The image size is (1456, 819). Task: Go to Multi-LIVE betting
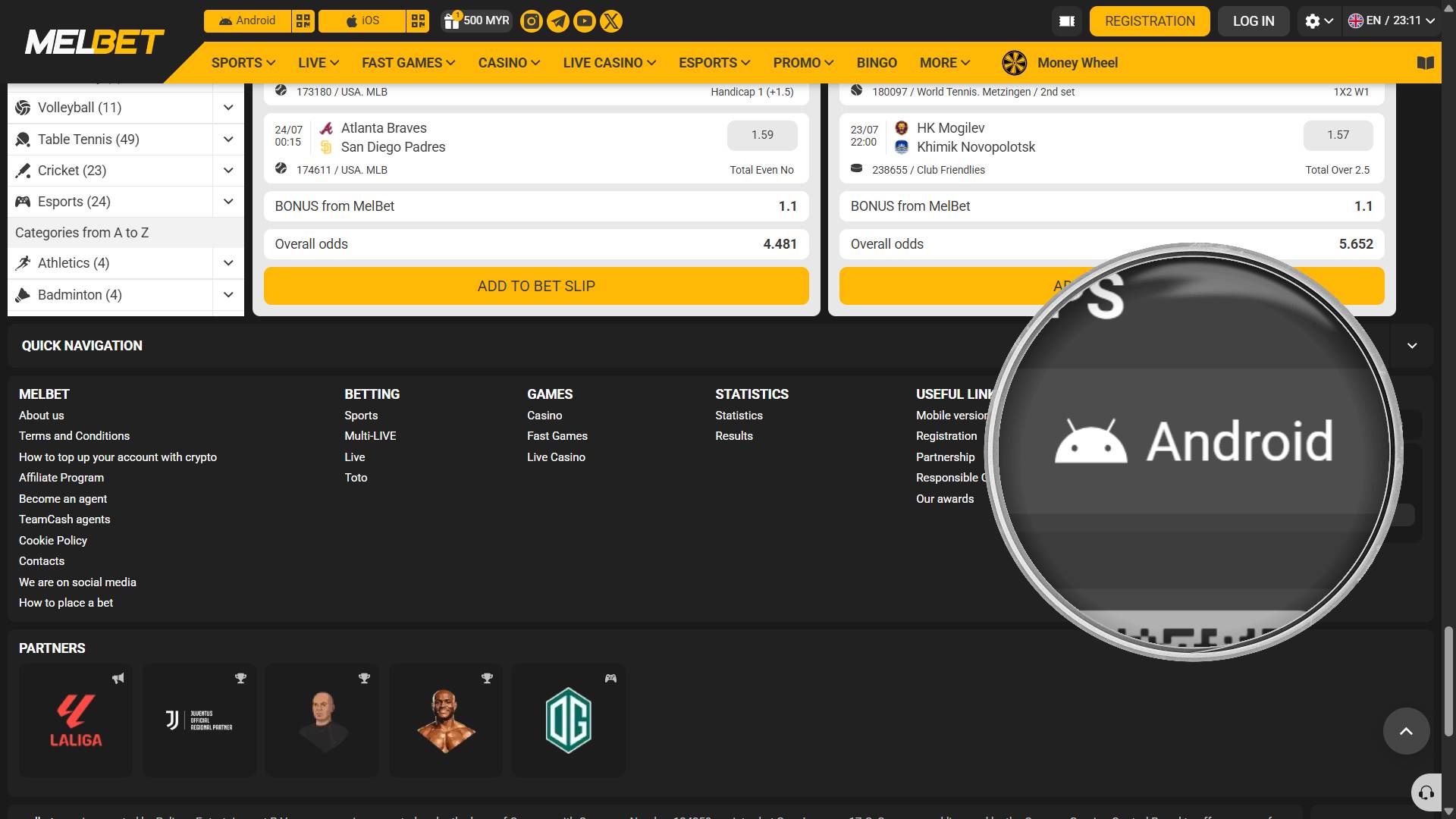tap(370, 436)
